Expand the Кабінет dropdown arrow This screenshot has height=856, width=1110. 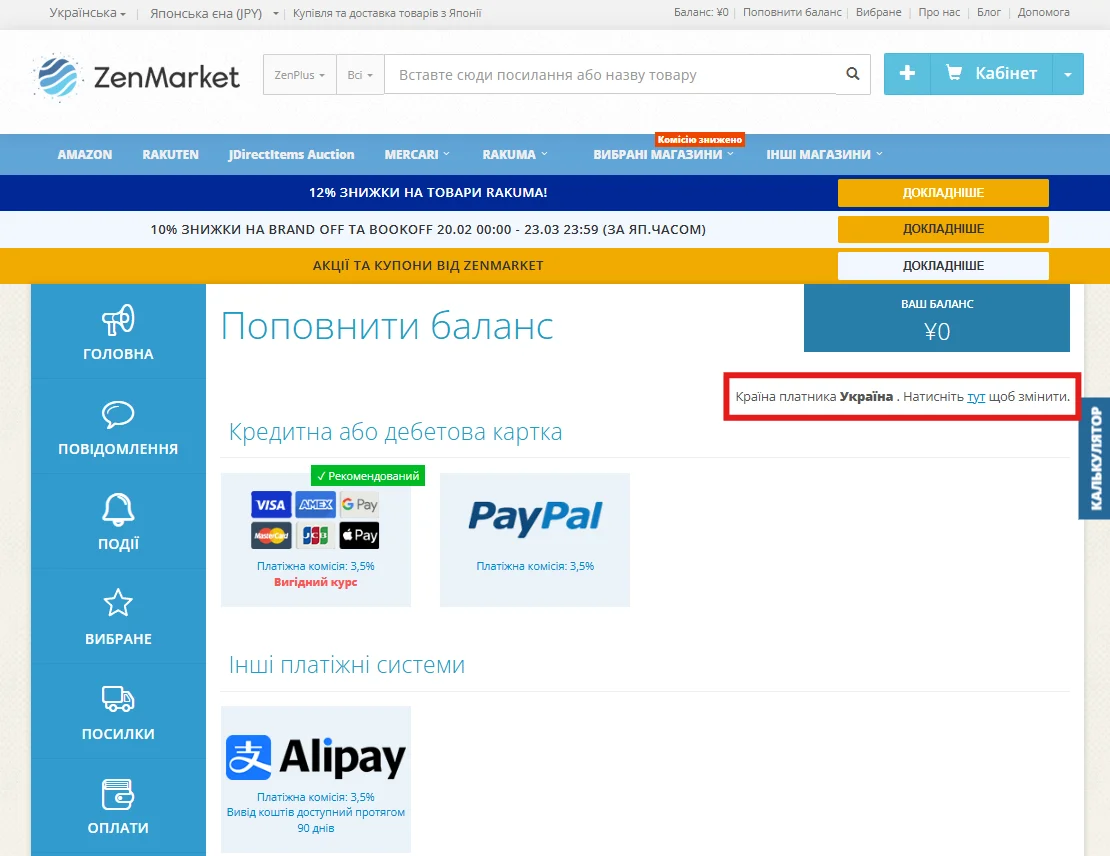click(1068, 74)
